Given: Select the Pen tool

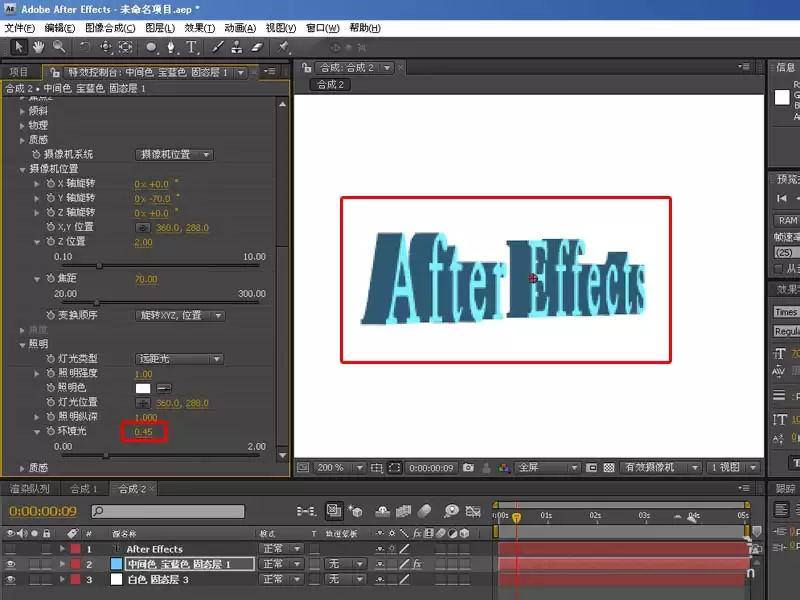Looking at the screenshot, I should point(171,47).
